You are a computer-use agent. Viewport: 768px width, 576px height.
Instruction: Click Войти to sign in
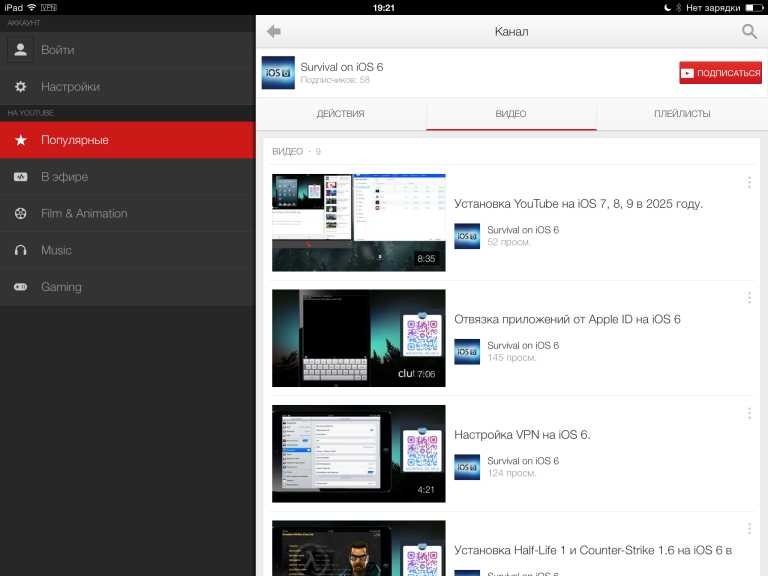pyautogui.click(x=127, y=49)
